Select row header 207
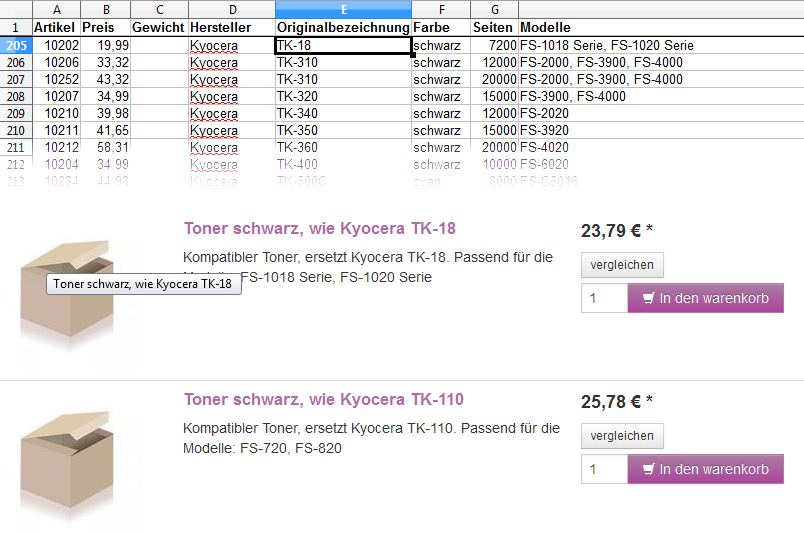Image resolution: width=804 pixels, height=533 pixels. [x=16, y=80]
